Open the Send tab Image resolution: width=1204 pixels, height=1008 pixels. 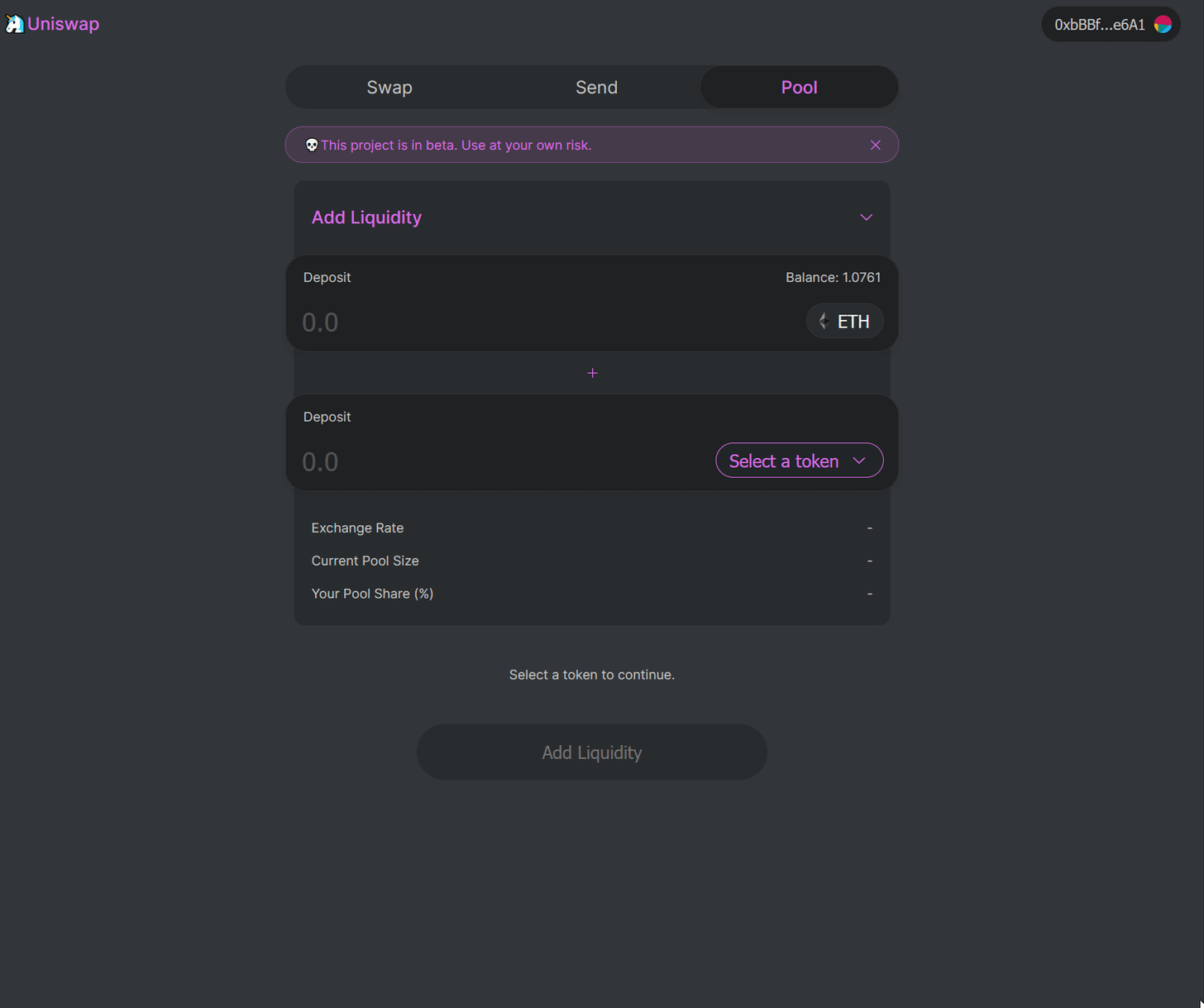tap(596, 87)
